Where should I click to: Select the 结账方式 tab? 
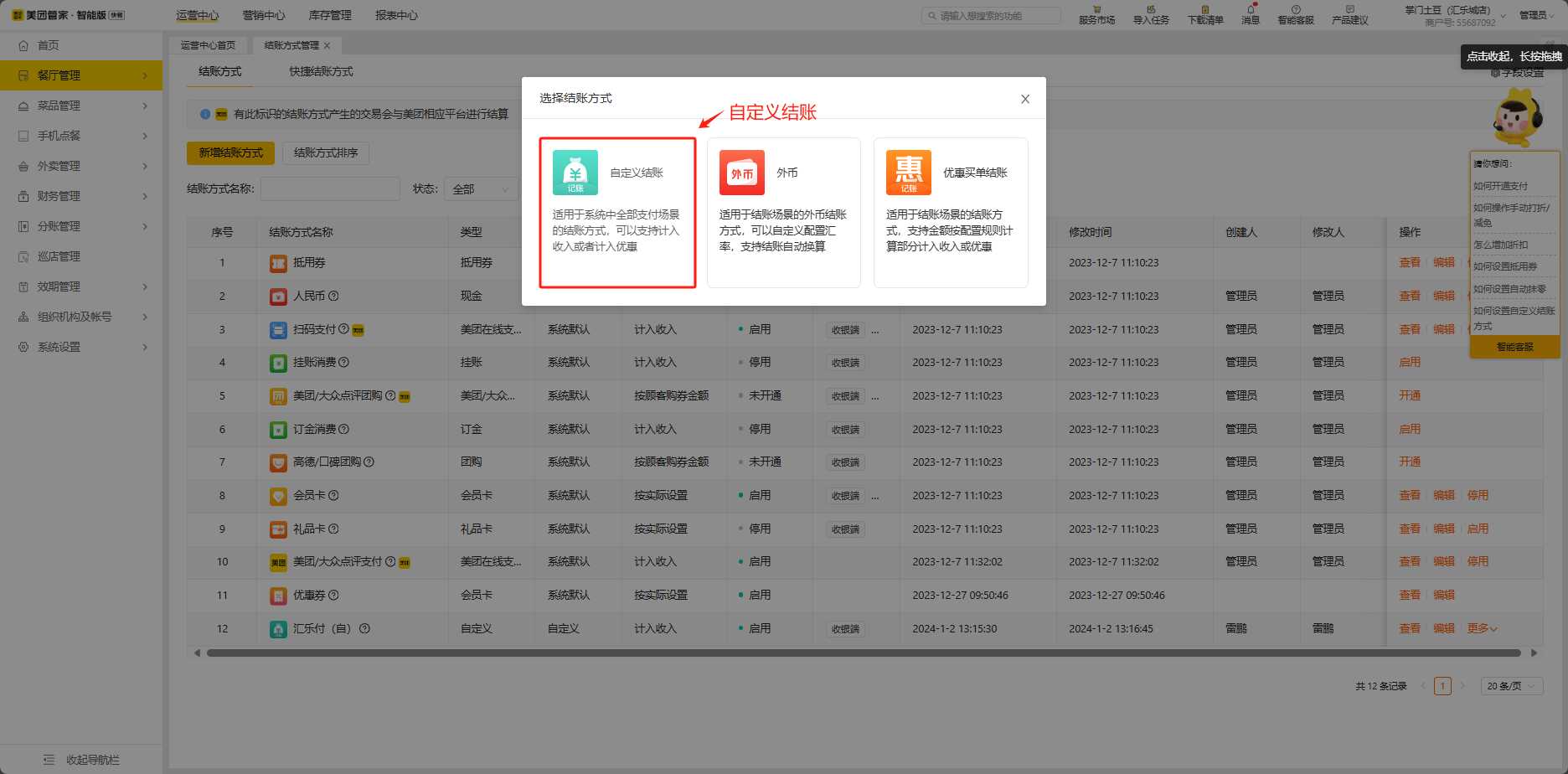[220, 71]
